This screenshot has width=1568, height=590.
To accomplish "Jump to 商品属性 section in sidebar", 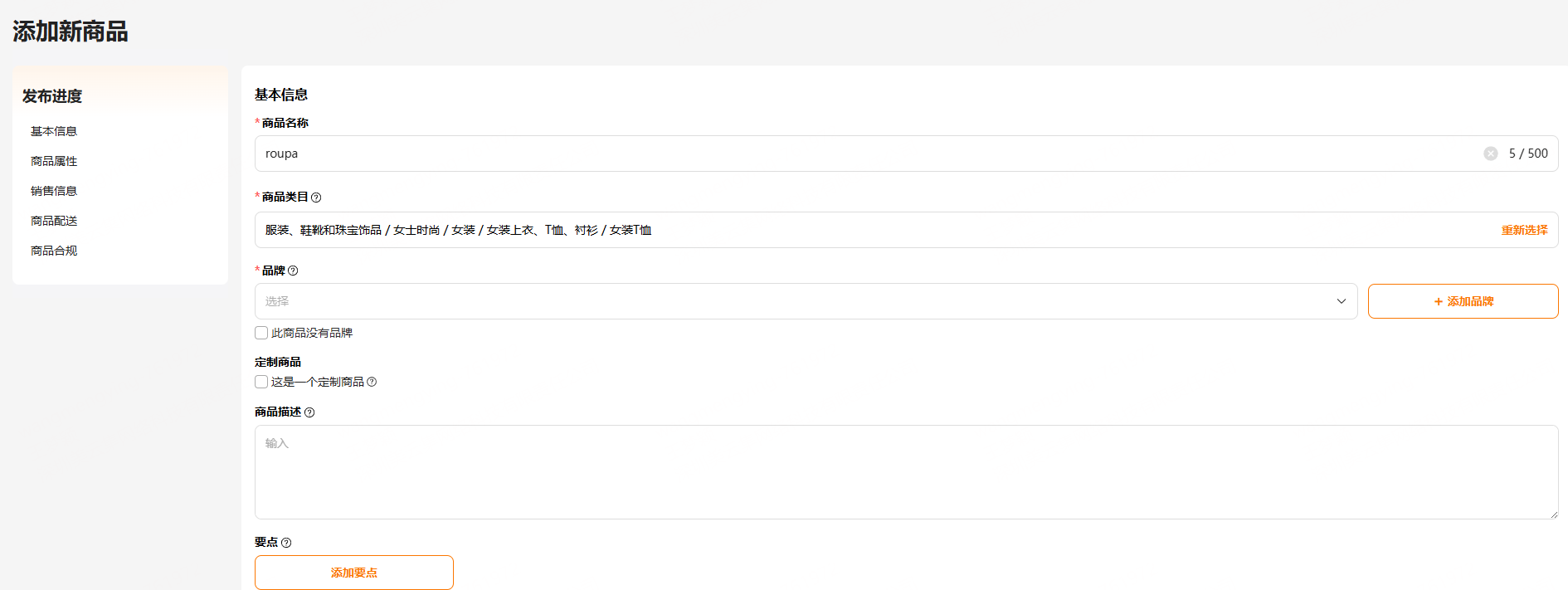I will 54,161.
